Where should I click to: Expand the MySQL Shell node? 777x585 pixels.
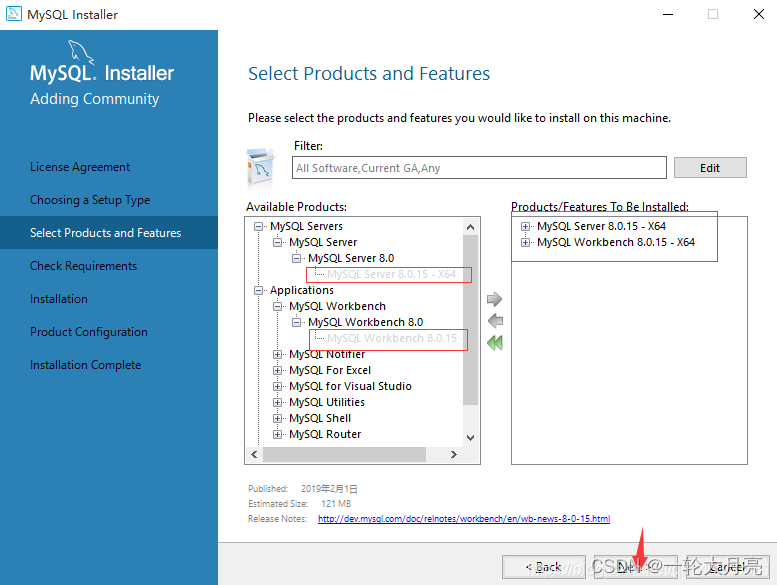coord(278,418)
